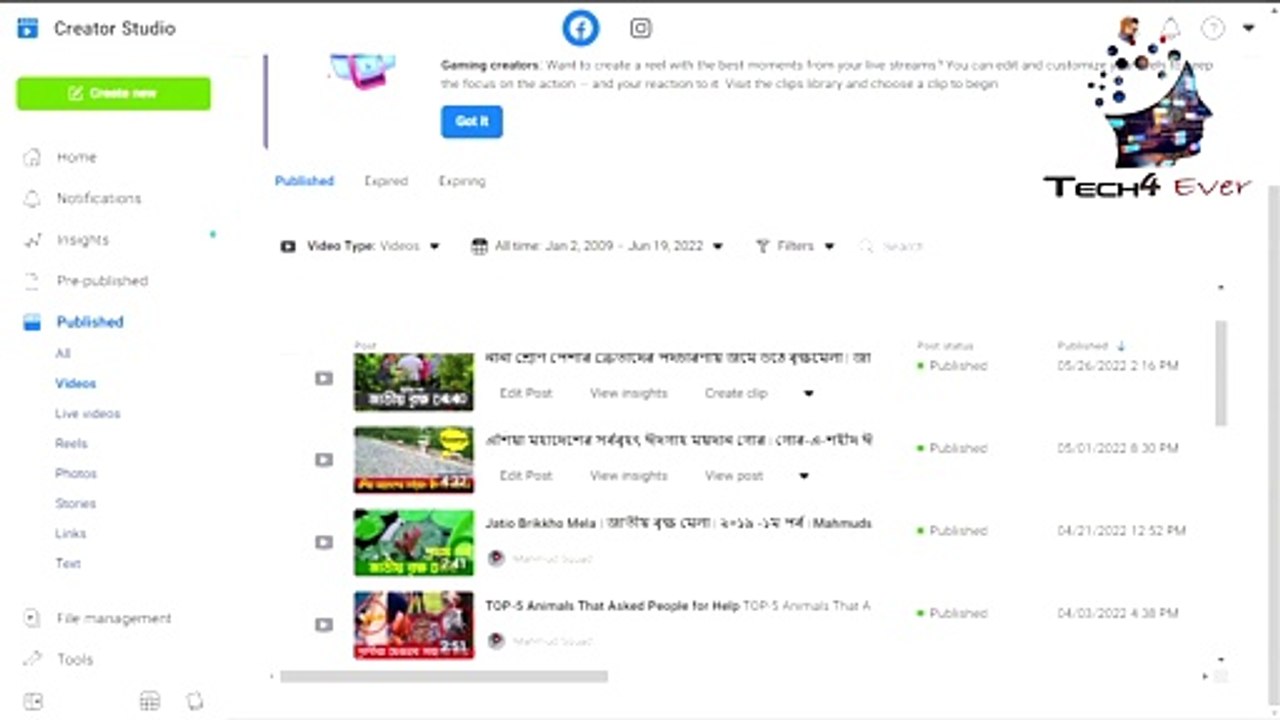
Task: Switch to the Instagram platform icon
Action: (x=641, y=28)
